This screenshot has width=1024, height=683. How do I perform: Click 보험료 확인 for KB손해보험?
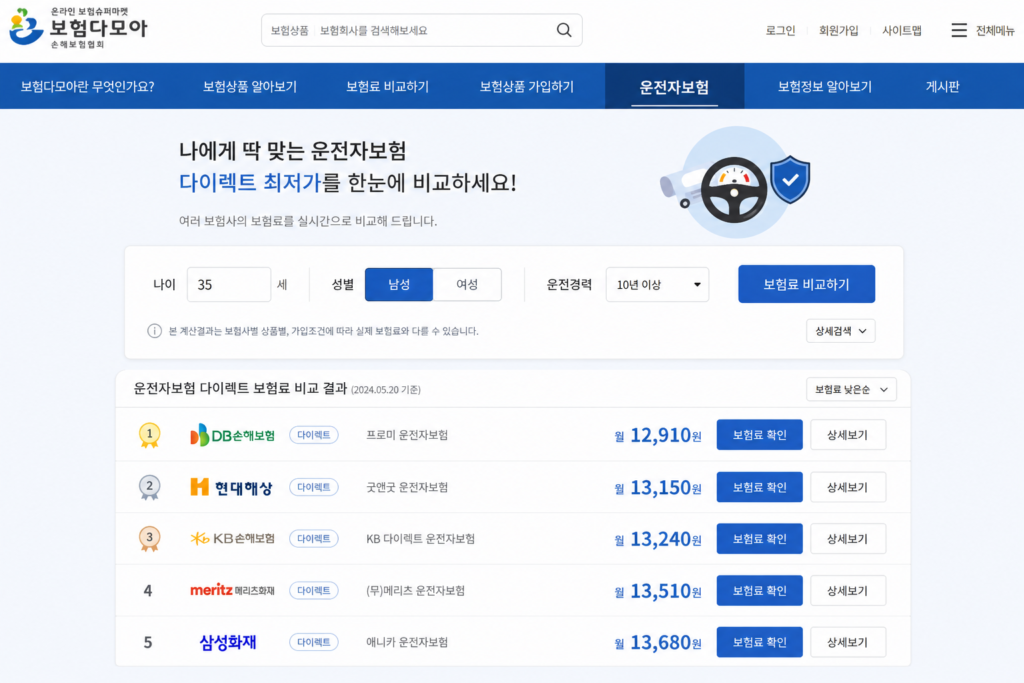click(x=760, y=539)
